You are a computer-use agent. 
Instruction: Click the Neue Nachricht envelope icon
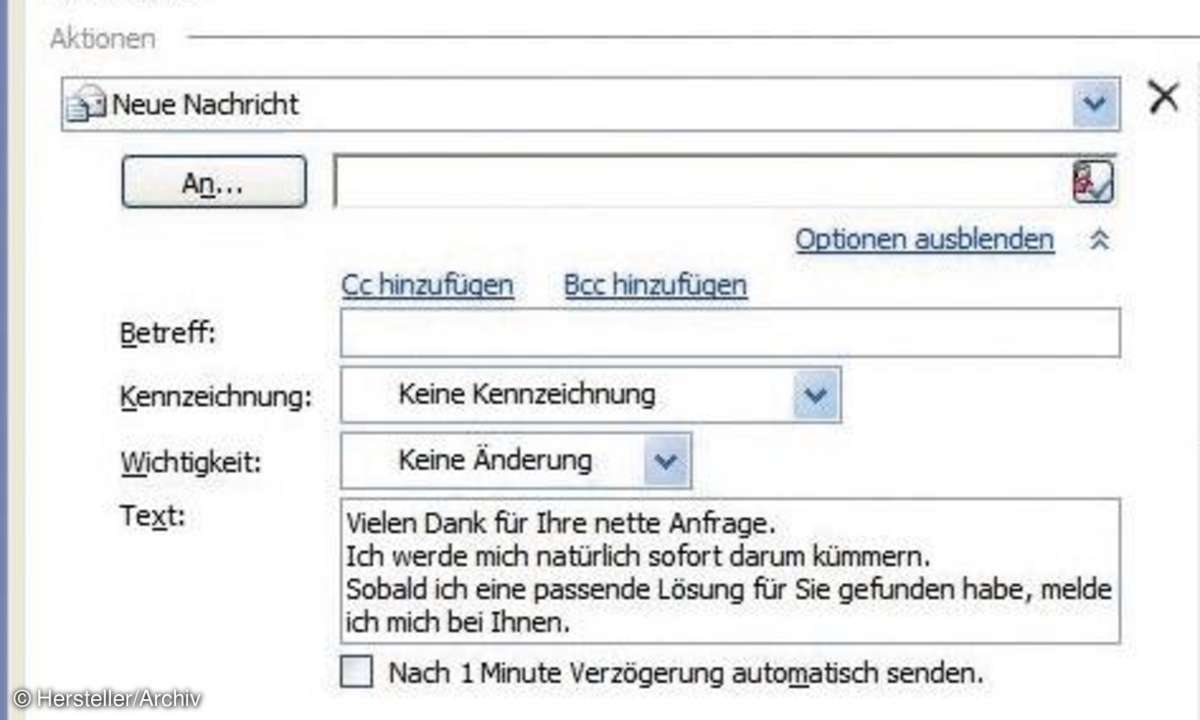[x=86, y=104]
